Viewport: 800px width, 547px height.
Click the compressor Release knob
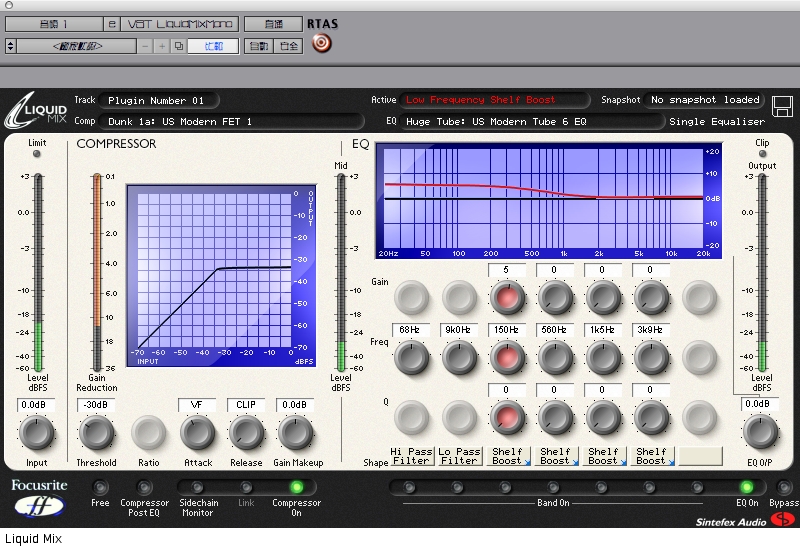(x=246, y=432)
